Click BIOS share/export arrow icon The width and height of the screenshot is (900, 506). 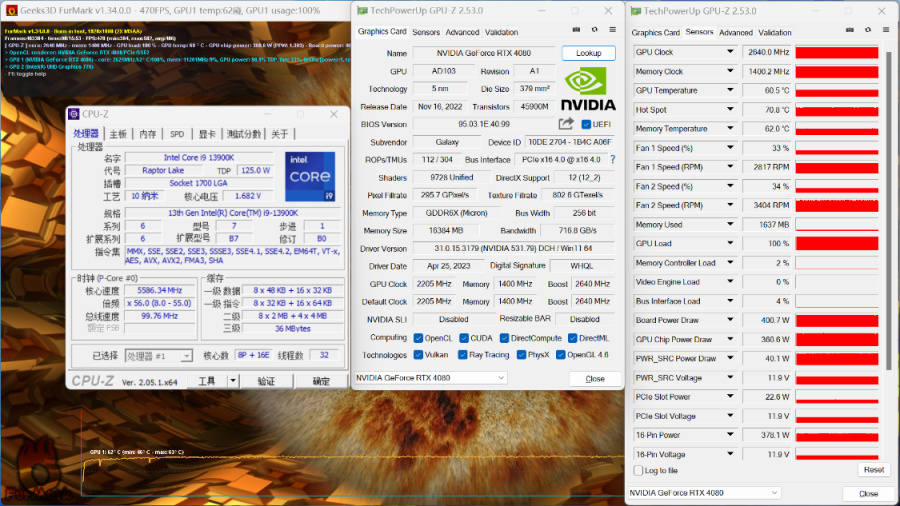(566, 124)
